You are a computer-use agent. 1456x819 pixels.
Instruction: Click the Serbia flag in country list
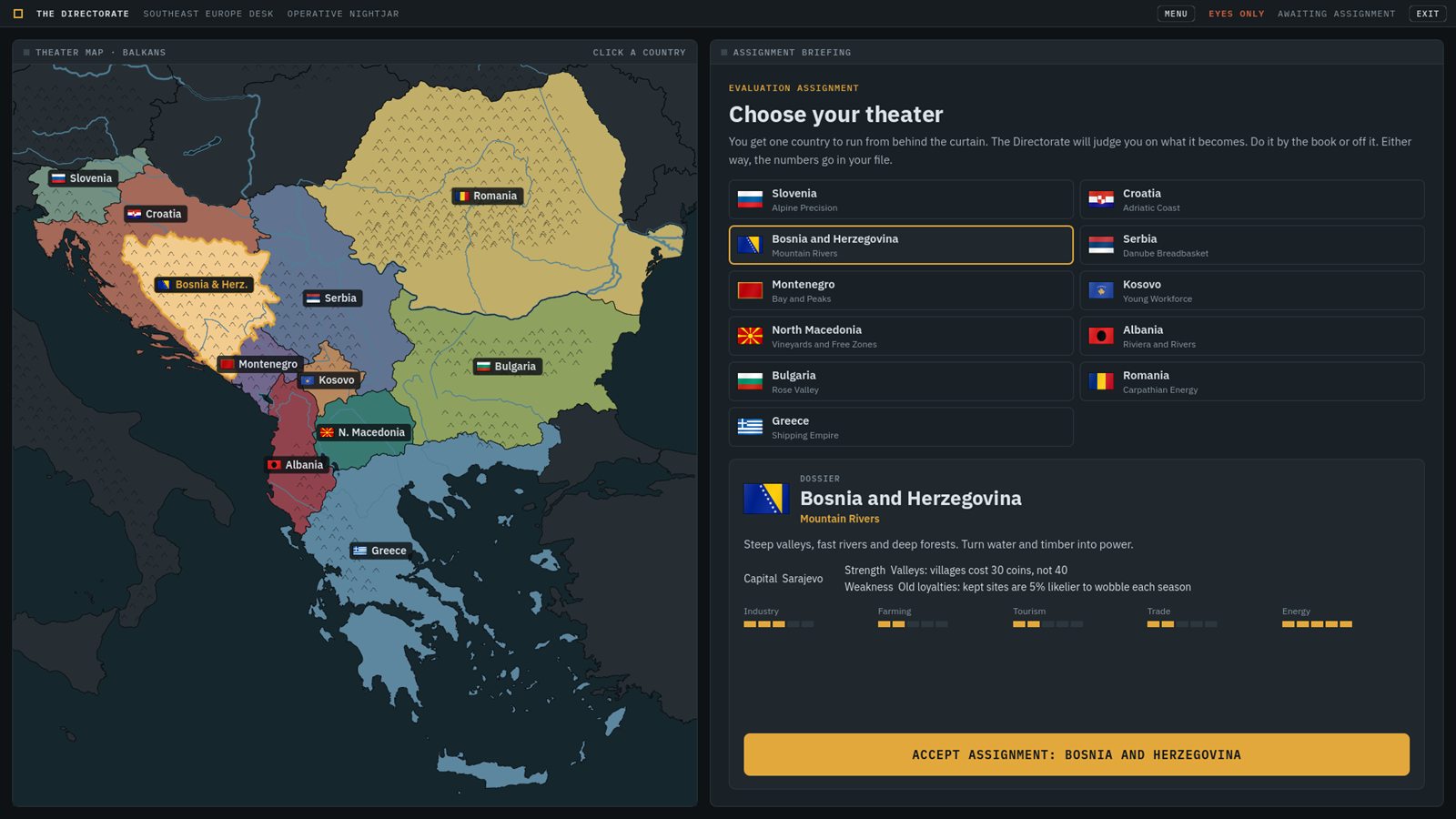[1101, 245]
